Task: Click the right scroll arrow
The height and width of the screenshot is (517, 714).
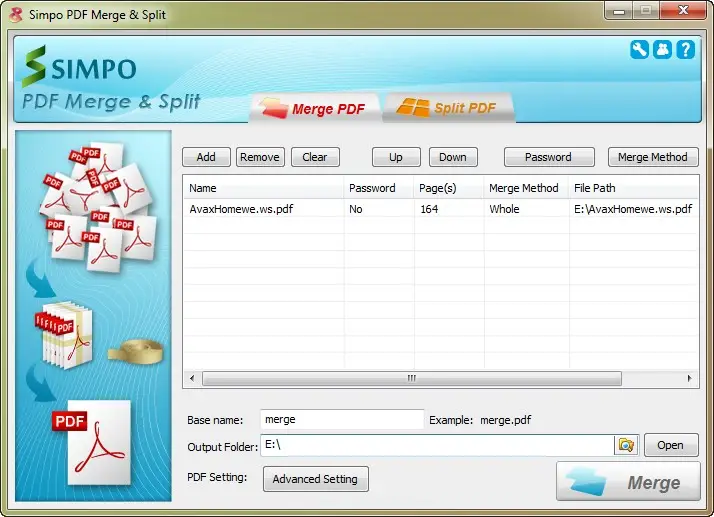Action: pyautogui.click(x=689, y=379)
